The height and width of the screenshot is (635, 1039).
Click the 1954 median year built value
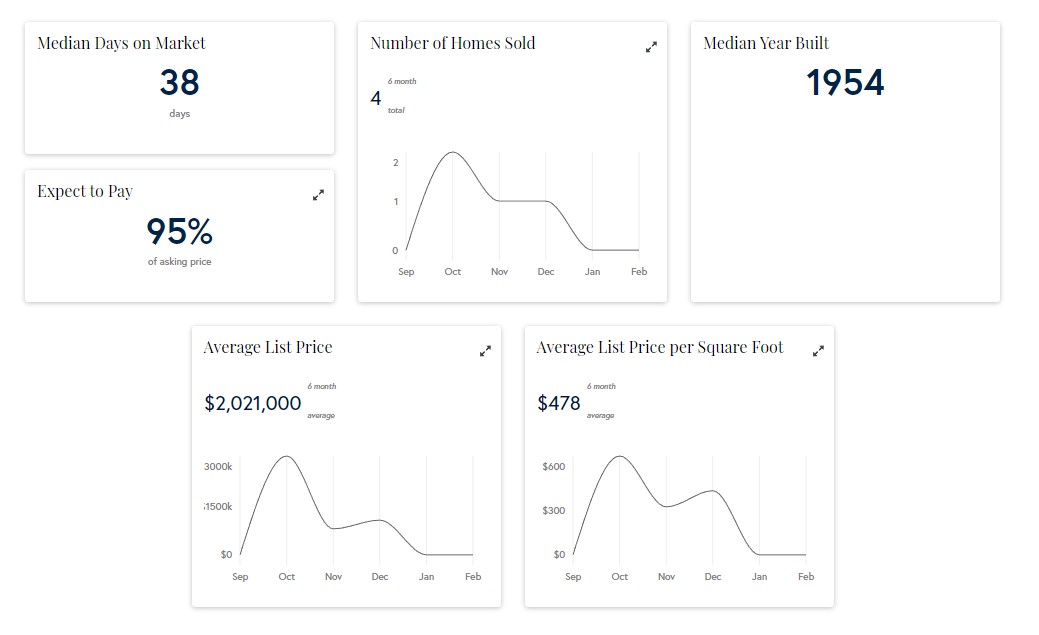coord(845,82)
